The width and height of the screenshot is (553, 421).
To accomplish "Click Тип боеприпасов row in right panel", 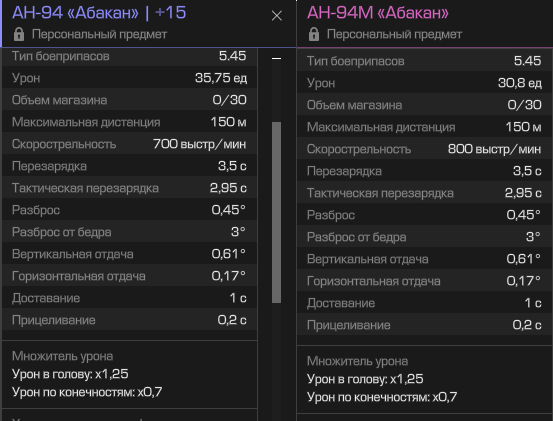I will tap(425, 61).
